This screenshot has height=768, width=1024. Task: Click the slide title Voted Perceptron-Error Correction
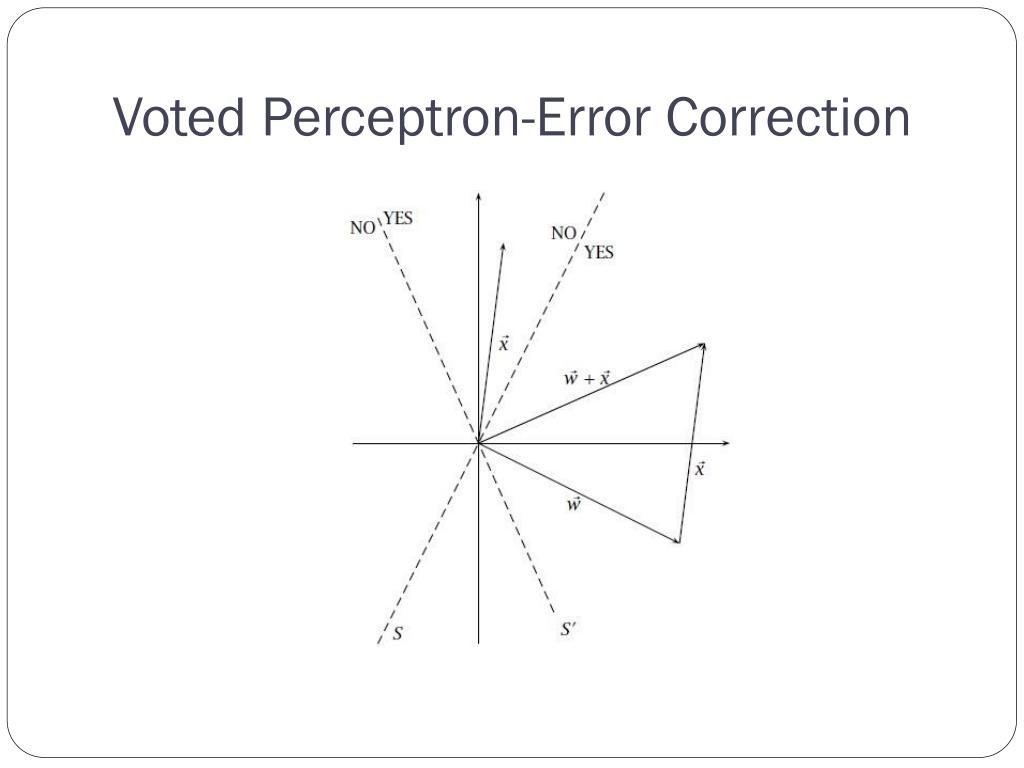(511, 118)
